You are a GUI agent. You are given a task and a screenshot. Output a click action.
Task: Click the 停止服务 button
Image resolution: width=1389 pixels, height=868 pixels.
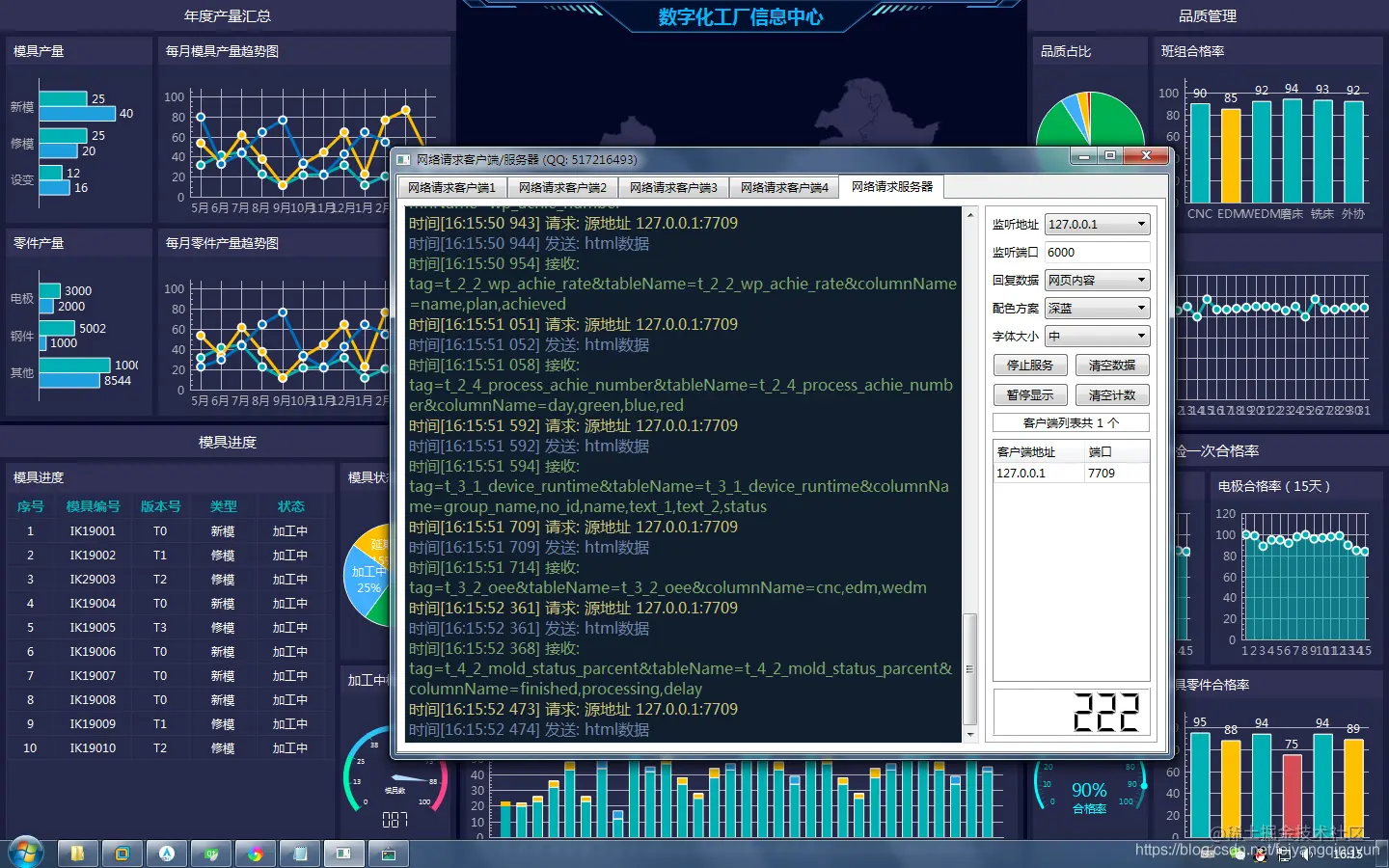[x=1030, y=366]
